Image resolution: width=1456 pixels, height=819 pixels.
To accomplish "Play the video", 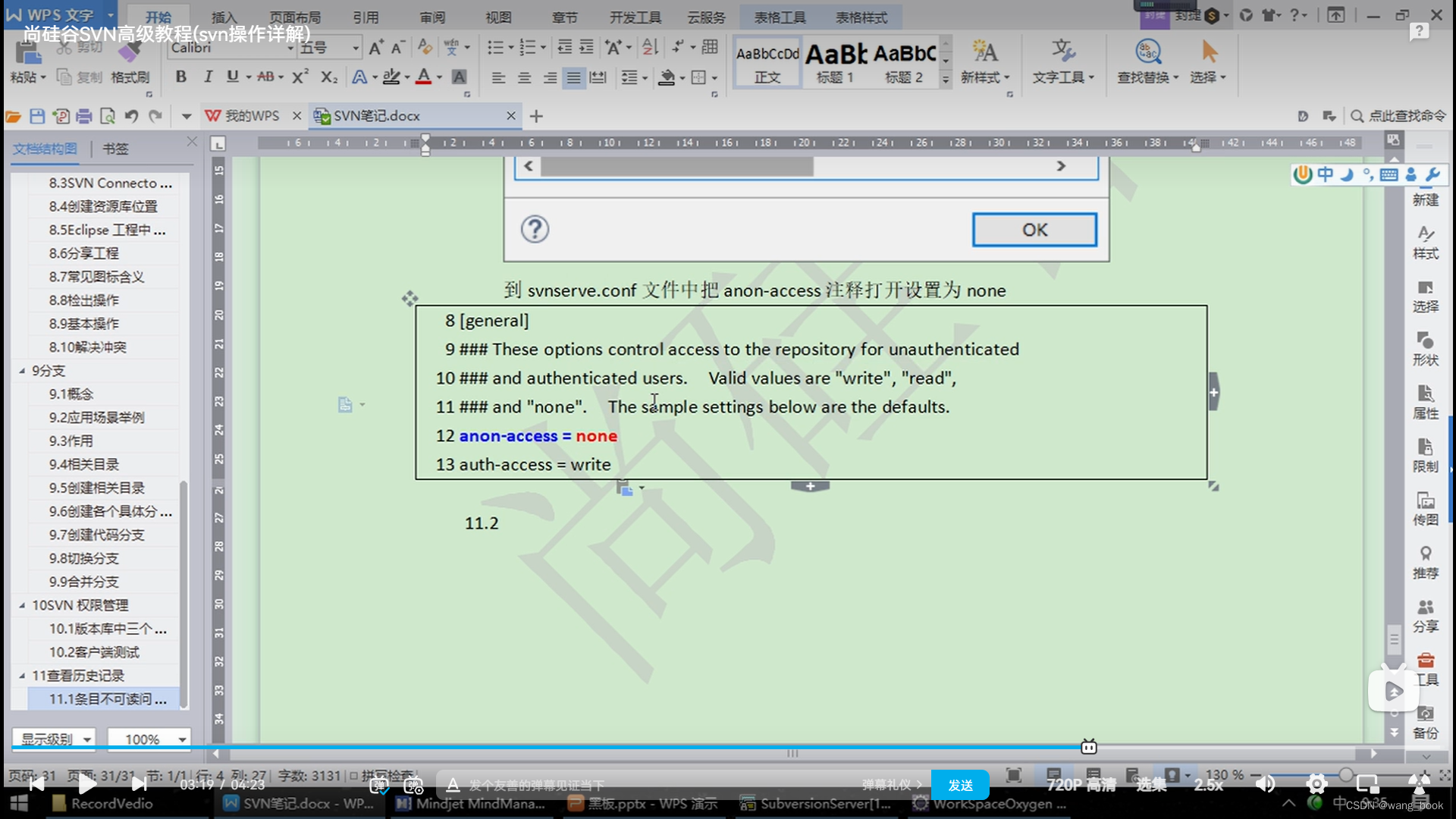I will [87, 784].
